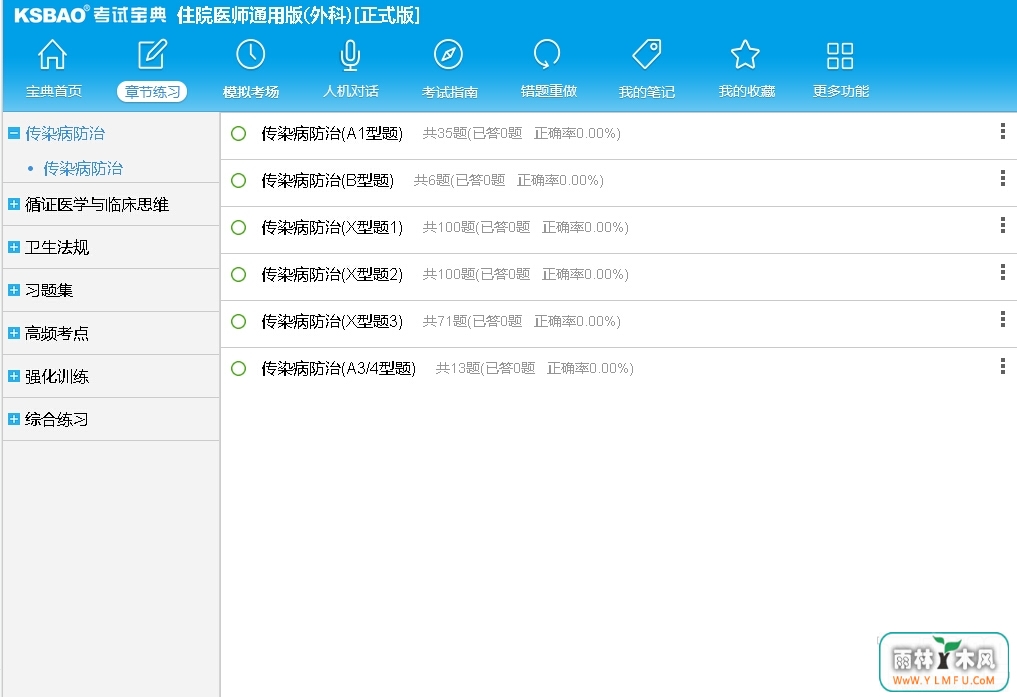Expand the 循证医学与临床思维 node

pos(14,204)
